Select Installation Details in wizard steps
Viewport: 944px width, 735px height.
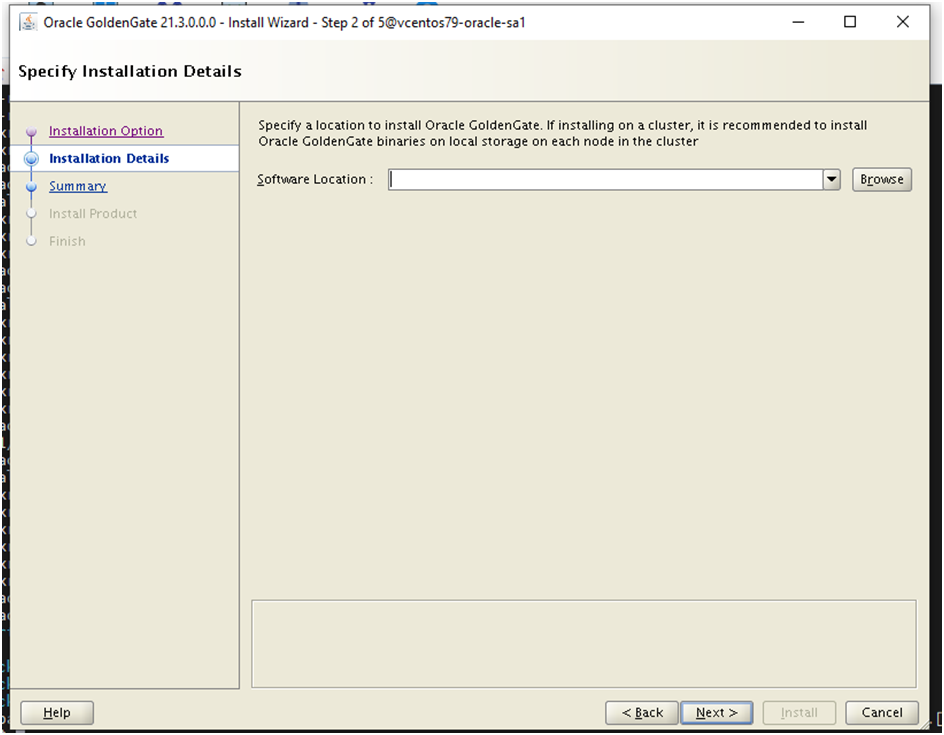coord(109,158)
